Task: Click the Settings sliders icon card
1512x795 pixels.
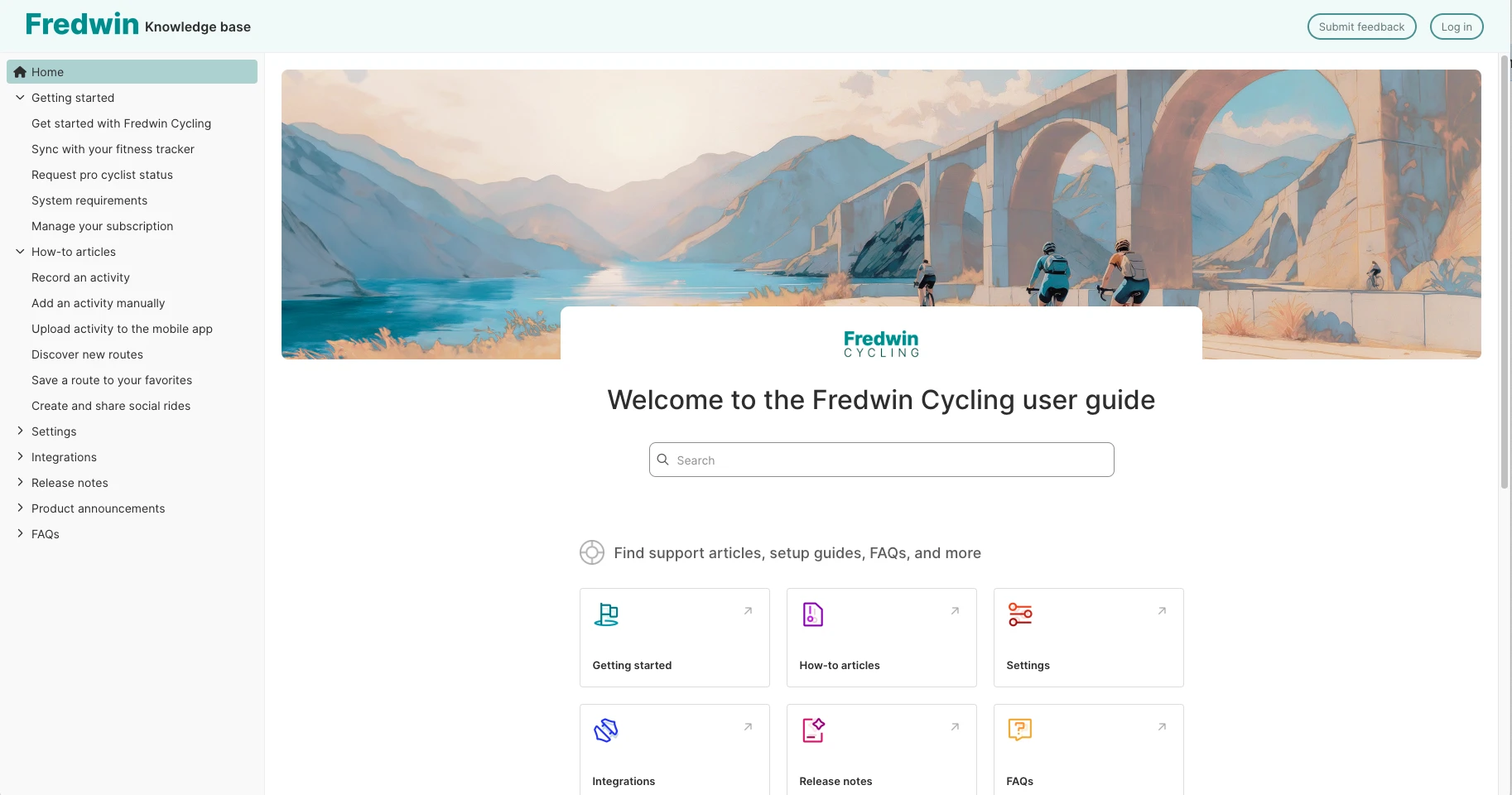Action: tap(1019, 615)
